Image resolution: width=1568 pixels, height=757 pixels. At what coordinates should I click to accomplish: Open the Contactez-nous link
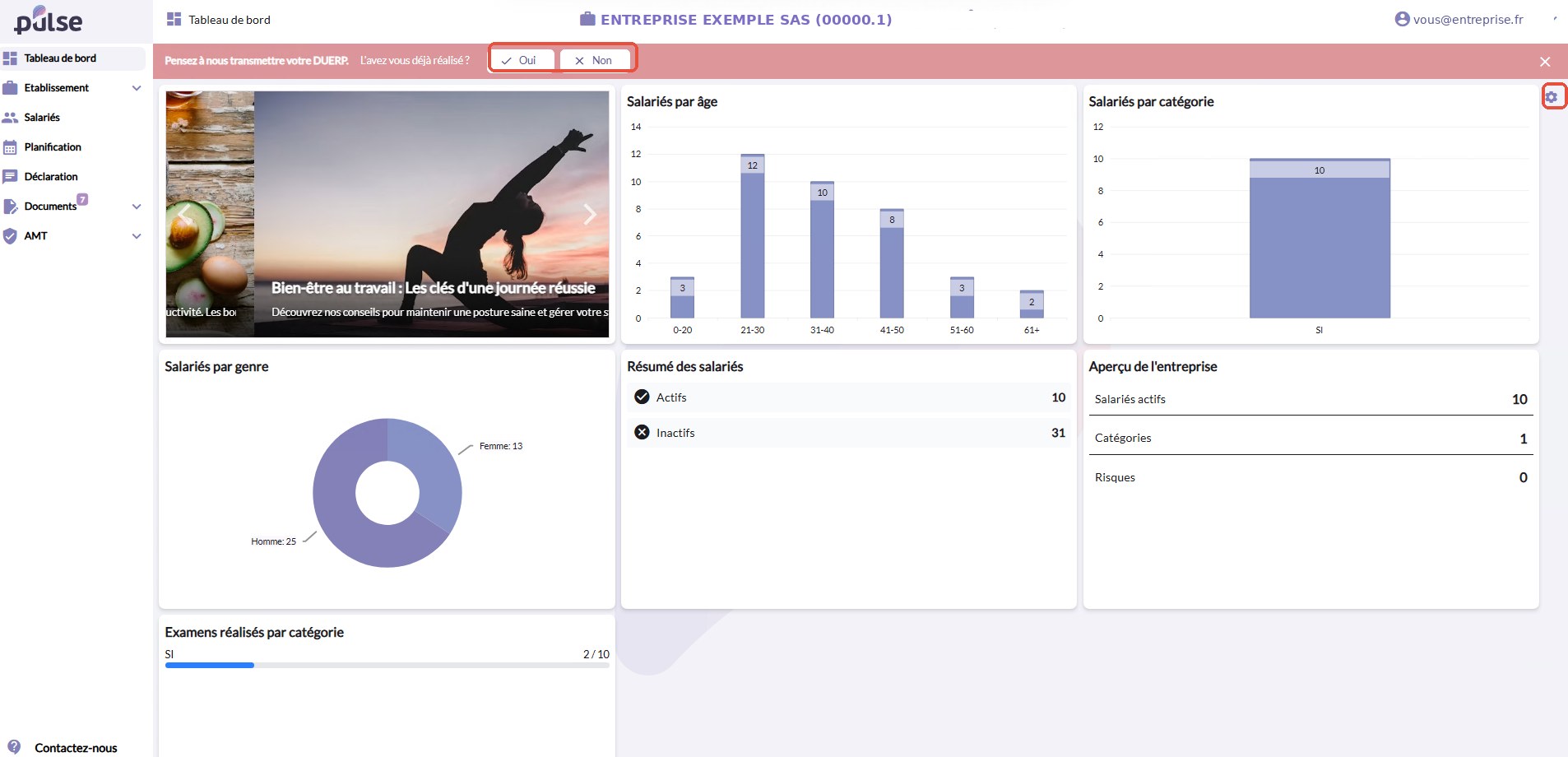76,748
